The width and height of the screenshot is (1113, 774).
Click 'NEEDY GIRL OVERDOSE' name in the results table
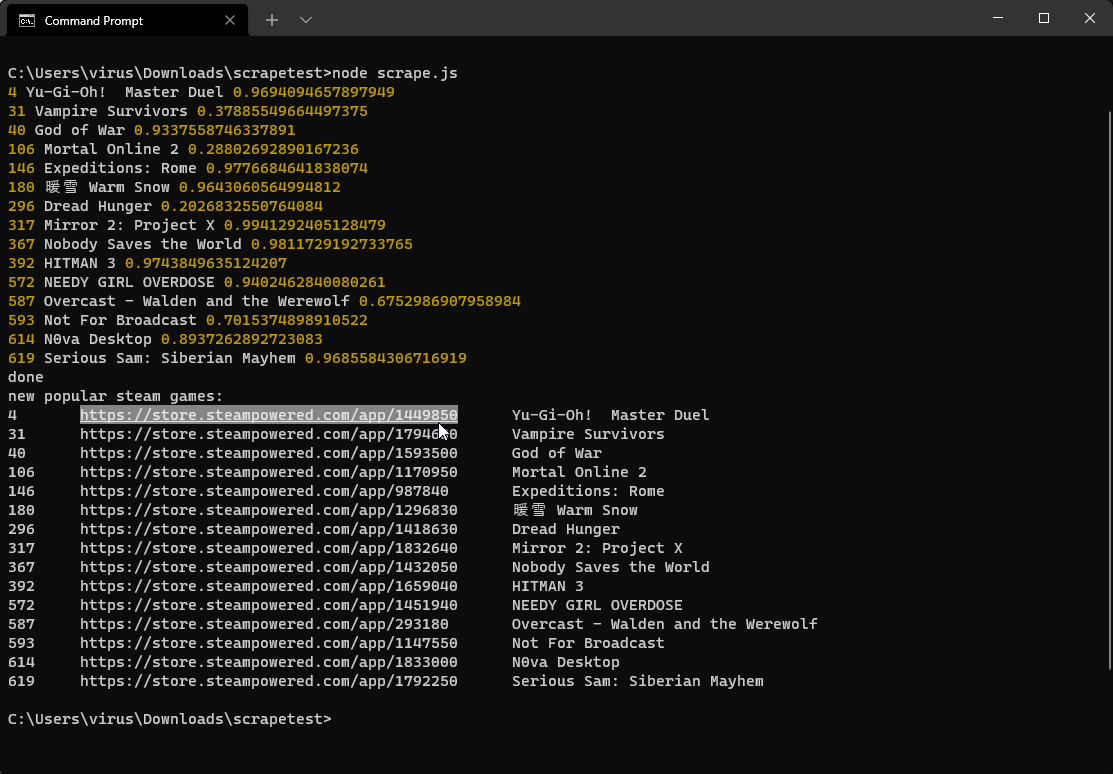click(x=597, y=605)
